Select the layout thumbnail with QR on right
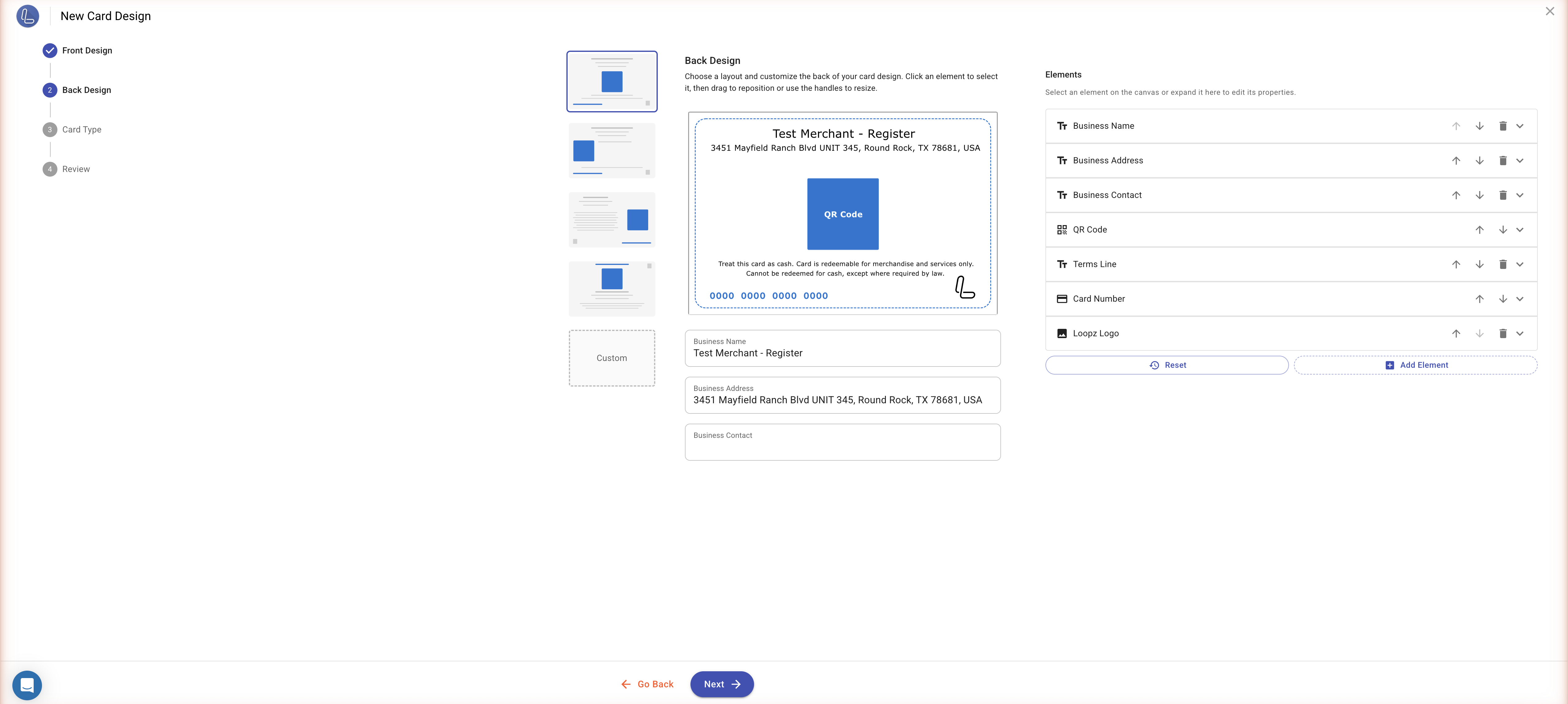The image size is (1568, 704). (x=612, y=220)
